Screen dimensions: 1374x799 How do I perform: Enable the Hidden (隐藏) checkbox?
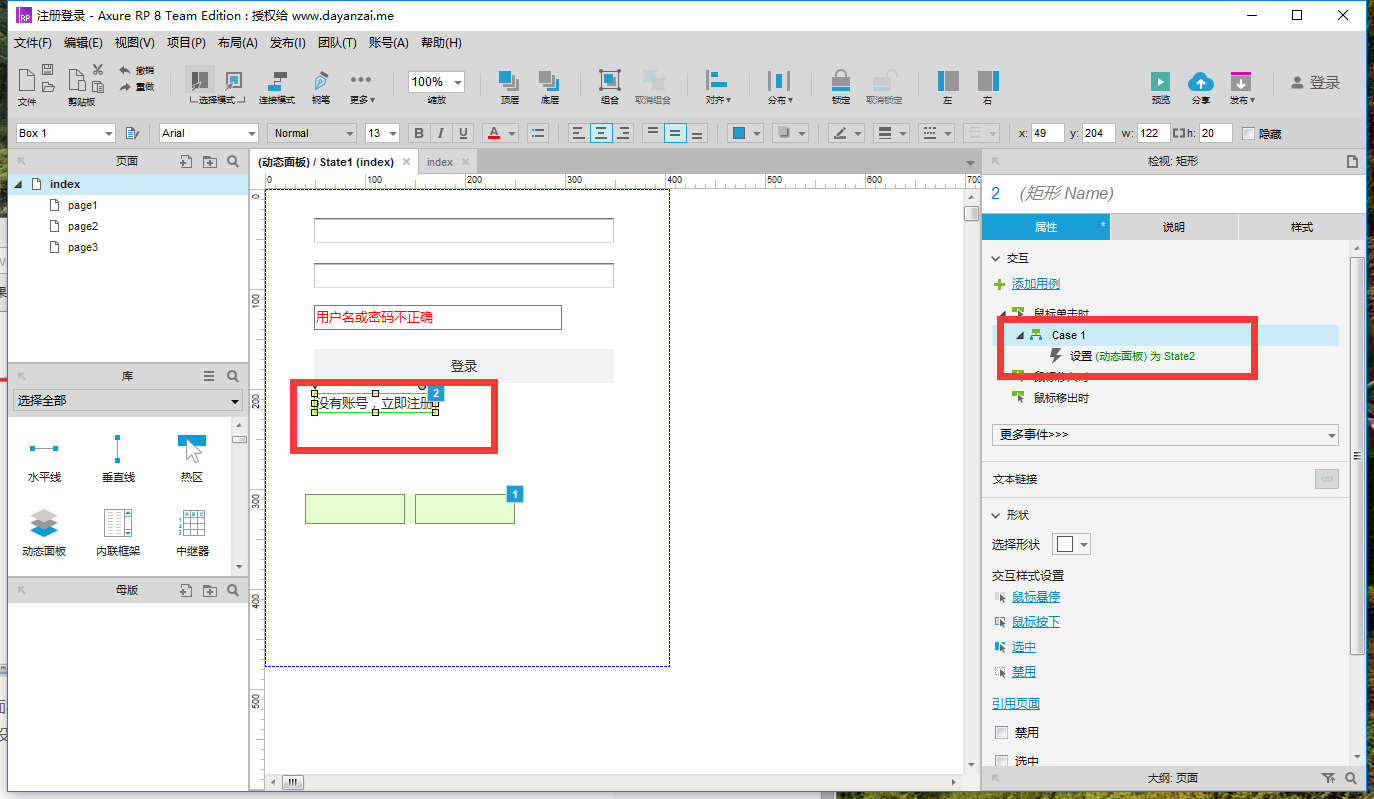pos(1248,133)
